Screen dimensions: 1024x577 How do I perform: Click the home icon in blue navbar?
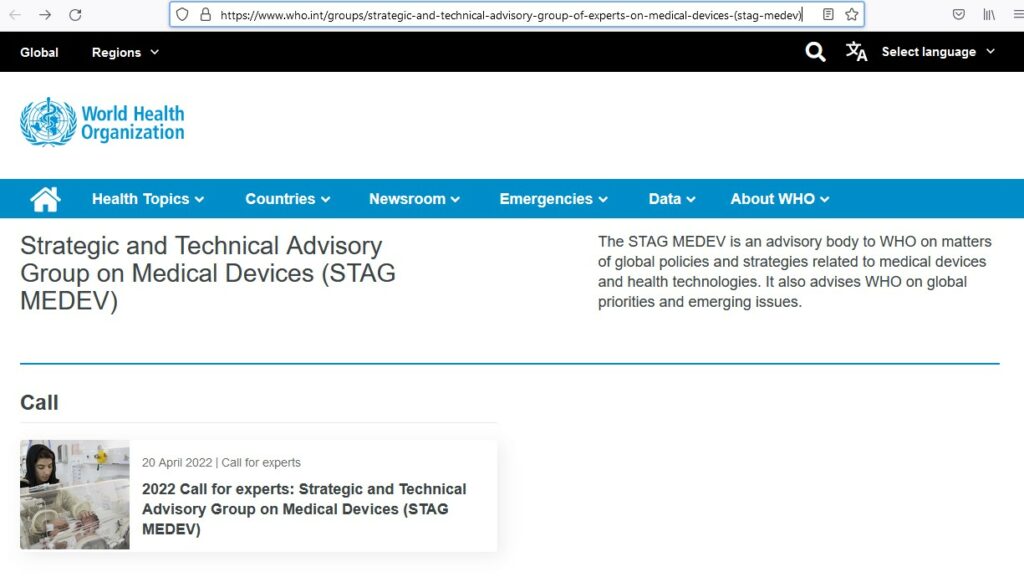click(45, 199)
